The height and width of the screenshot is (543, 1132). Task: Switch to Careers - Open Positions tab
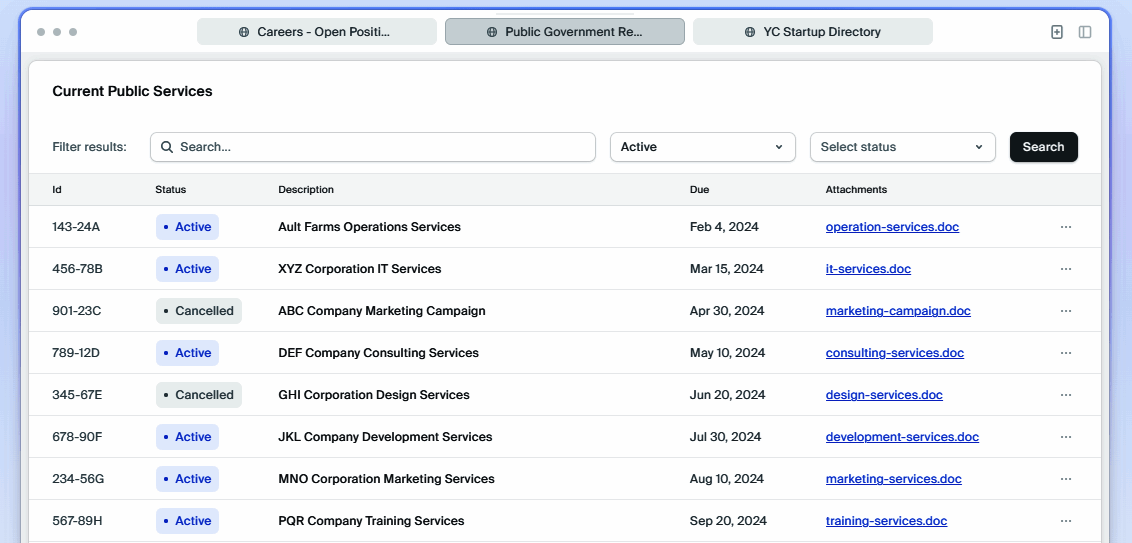coord(316,32)
